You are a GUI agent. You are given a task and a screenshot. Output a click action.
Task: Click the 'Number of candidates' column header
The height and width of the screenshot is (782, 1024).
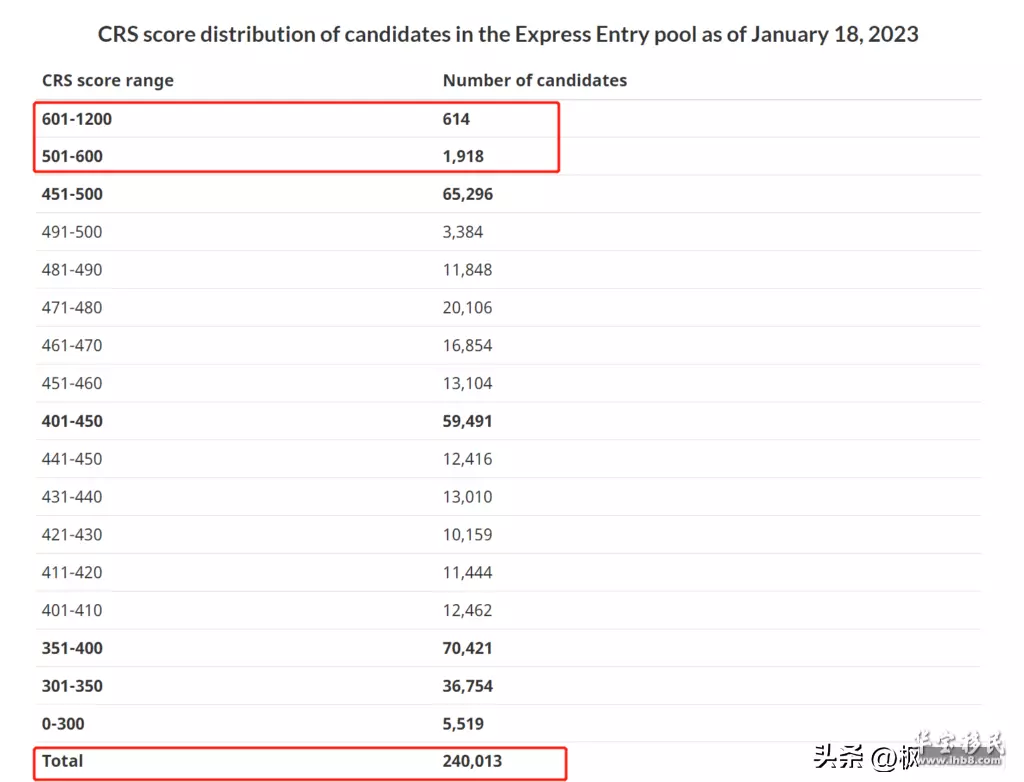(534, 80)
